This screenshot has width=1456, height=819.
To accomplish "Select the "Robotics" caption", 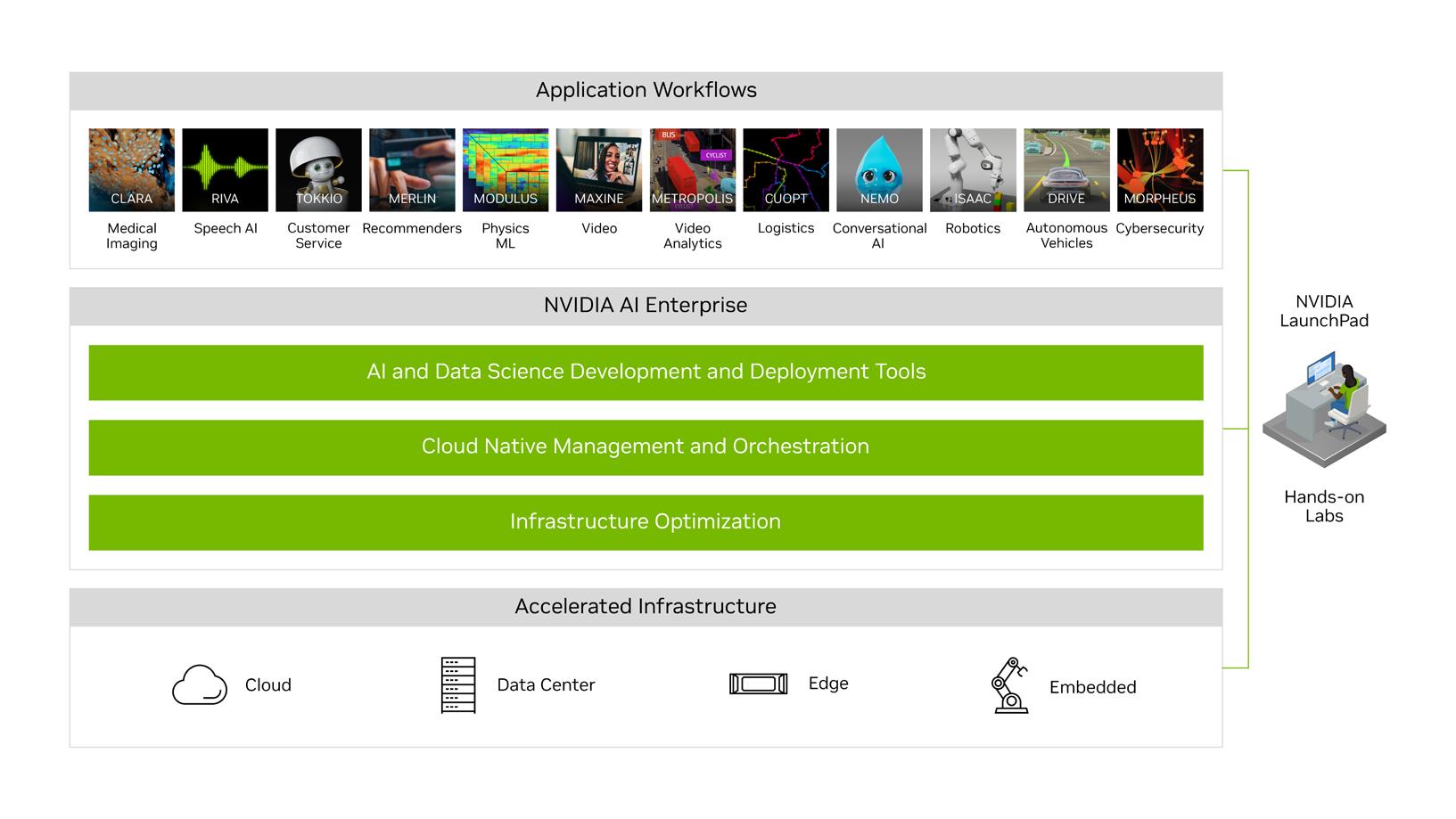I will click(973, 228).
